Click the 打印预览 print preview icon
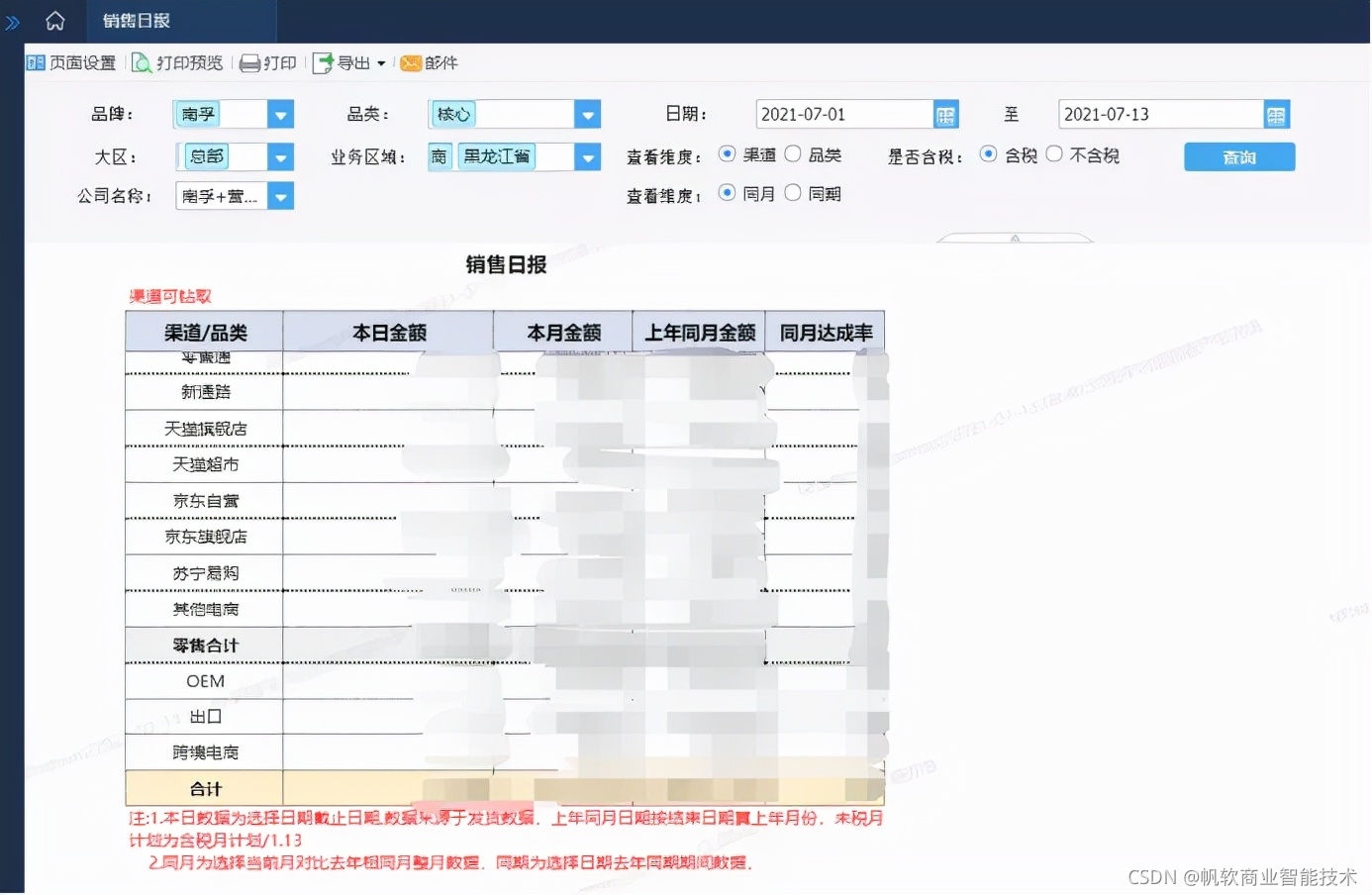The height and width of the screenshot is (895, 1372). pyautogui.click(x=141, y=62)
